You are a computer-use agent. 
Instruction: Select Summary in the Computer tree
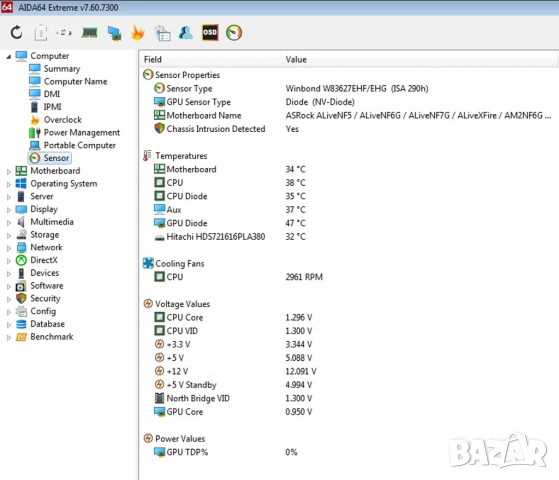tap(62, 68)
